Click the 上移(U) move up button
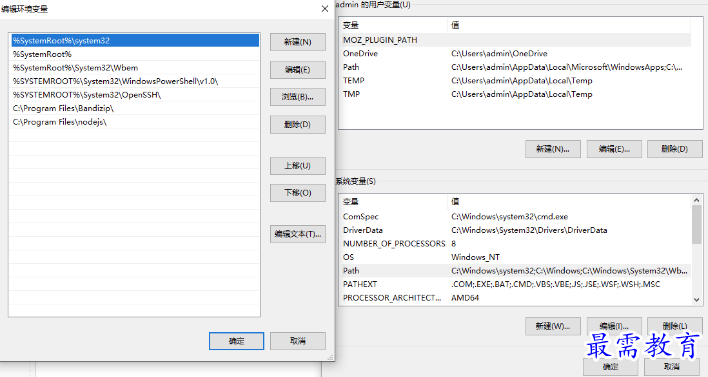 (298, 166)
